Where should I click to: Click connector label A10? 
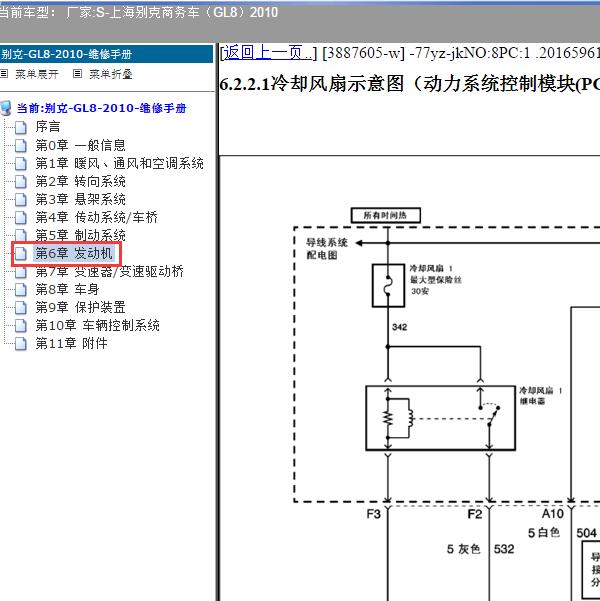click(552, 514)
